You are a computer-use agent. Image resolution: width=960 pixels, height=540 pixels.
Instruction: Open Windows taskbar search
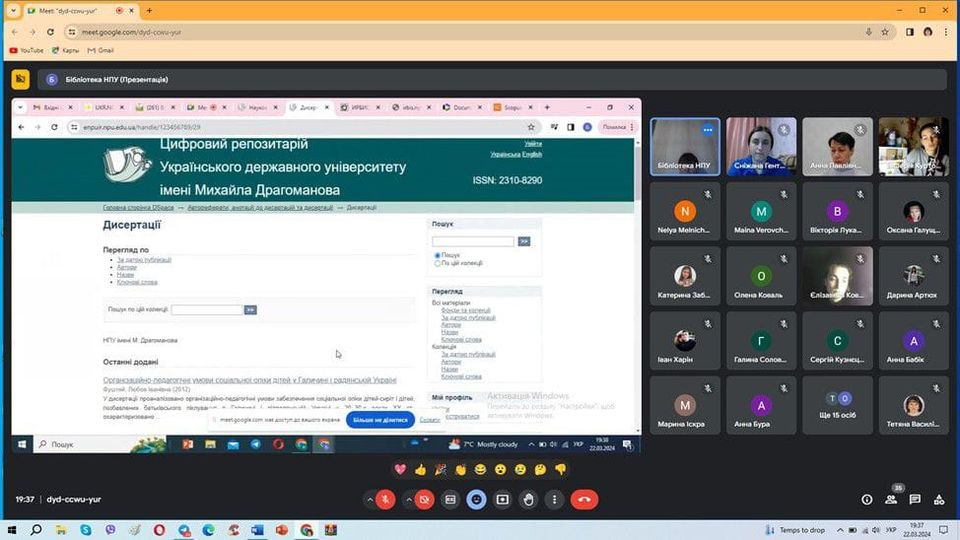click(36, 530)
